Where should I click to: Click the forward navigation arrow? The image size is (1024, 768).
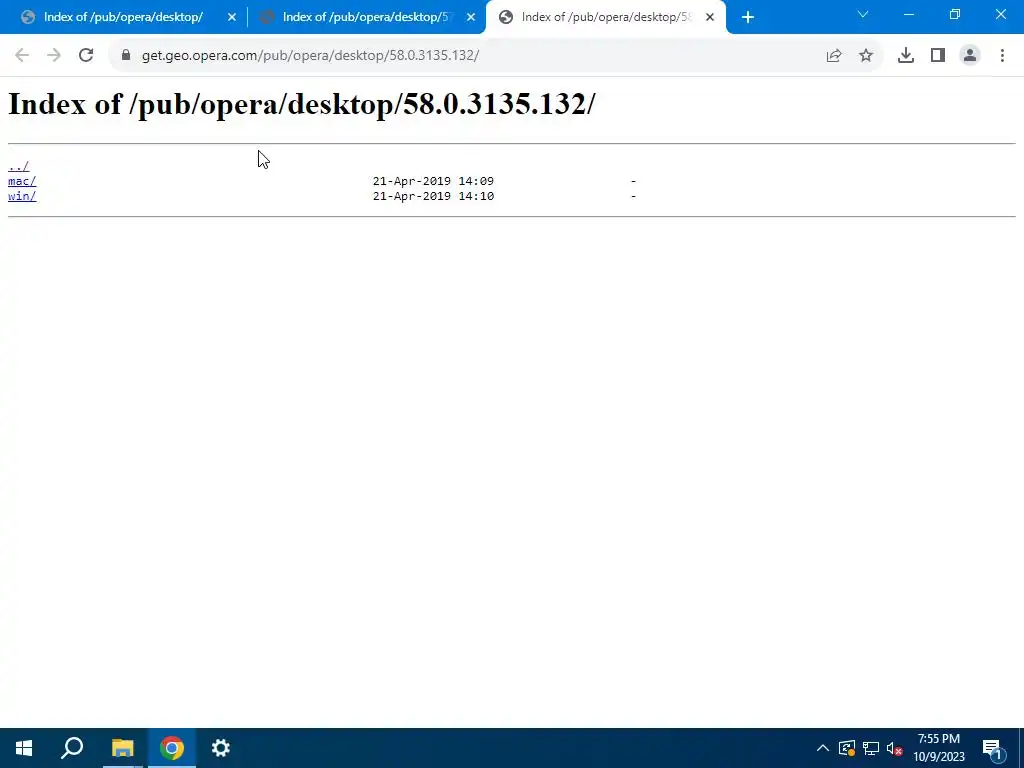coord(54,56)
